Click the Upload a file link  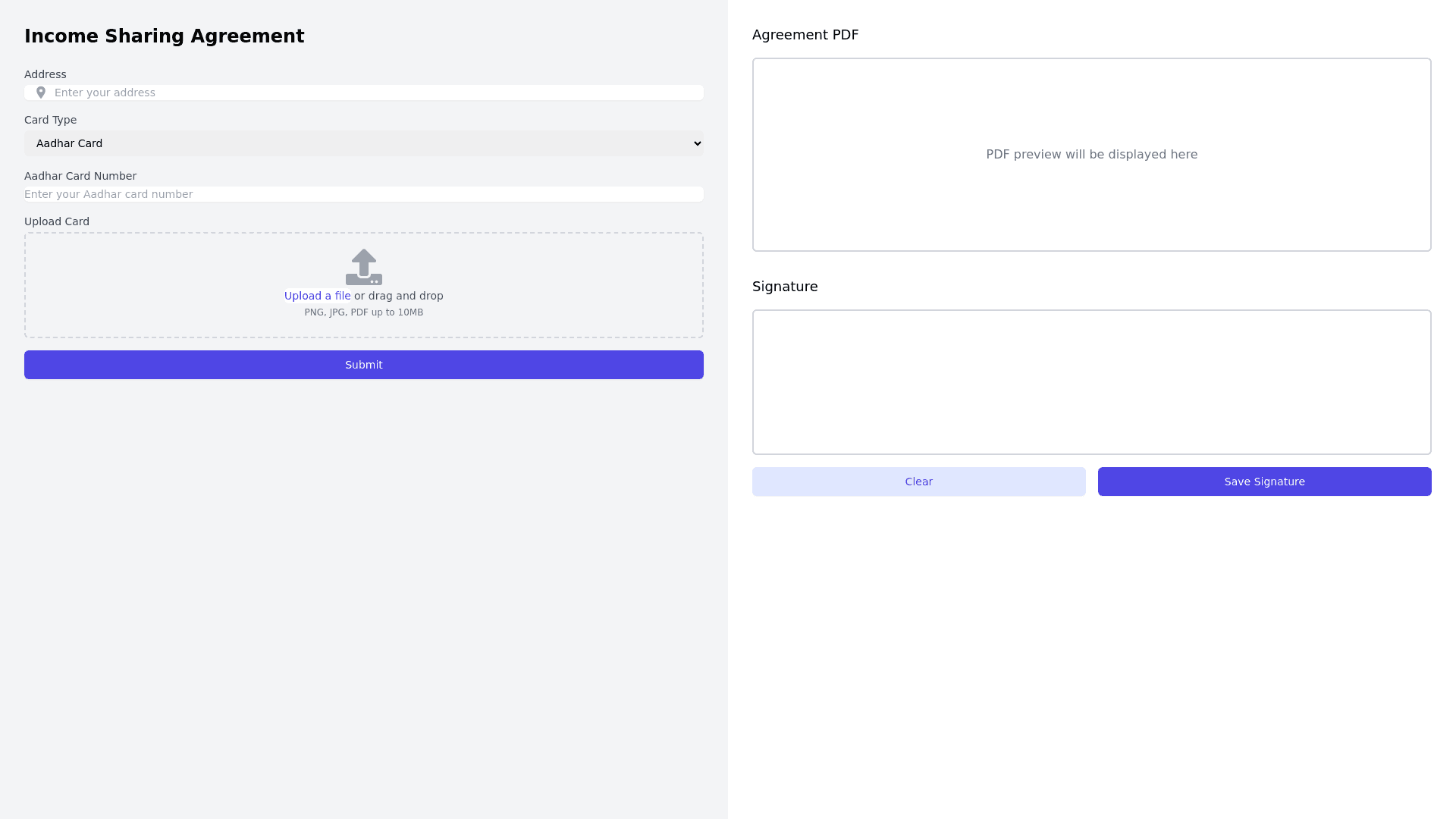point(317,296)
